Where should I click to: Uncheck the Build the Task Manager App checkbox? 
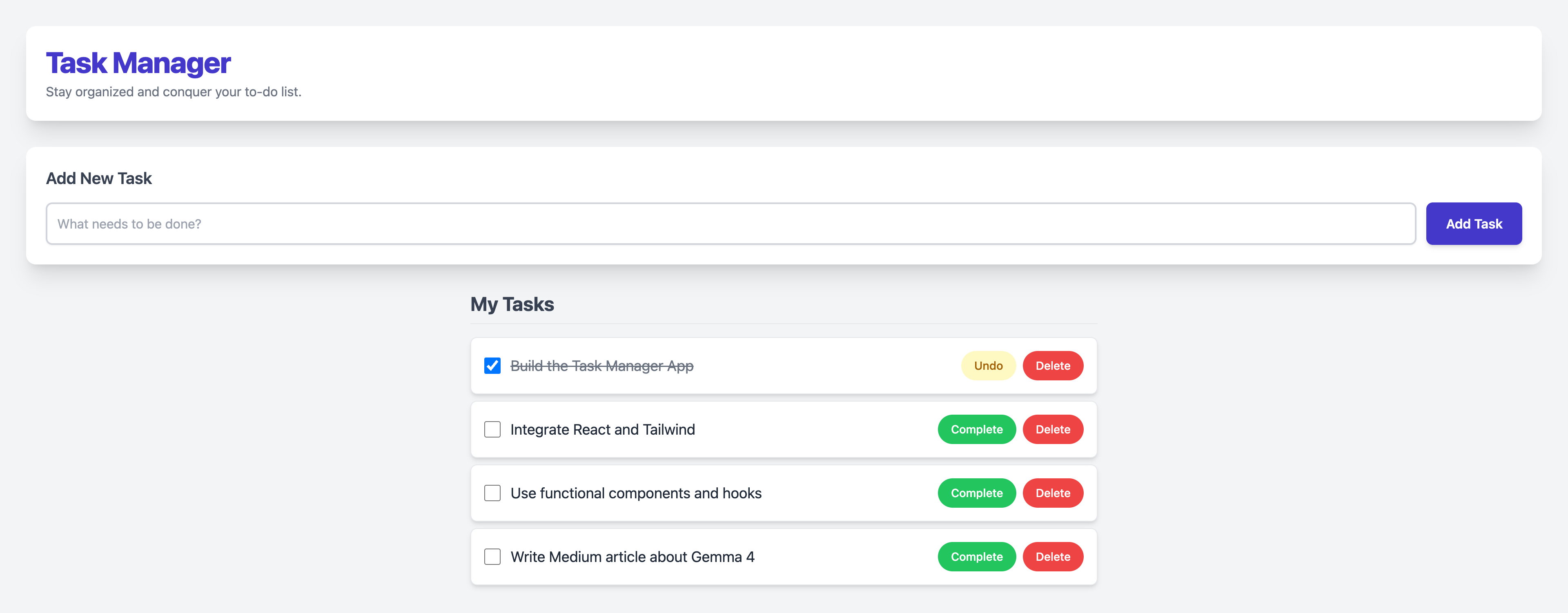coord(492,366)
